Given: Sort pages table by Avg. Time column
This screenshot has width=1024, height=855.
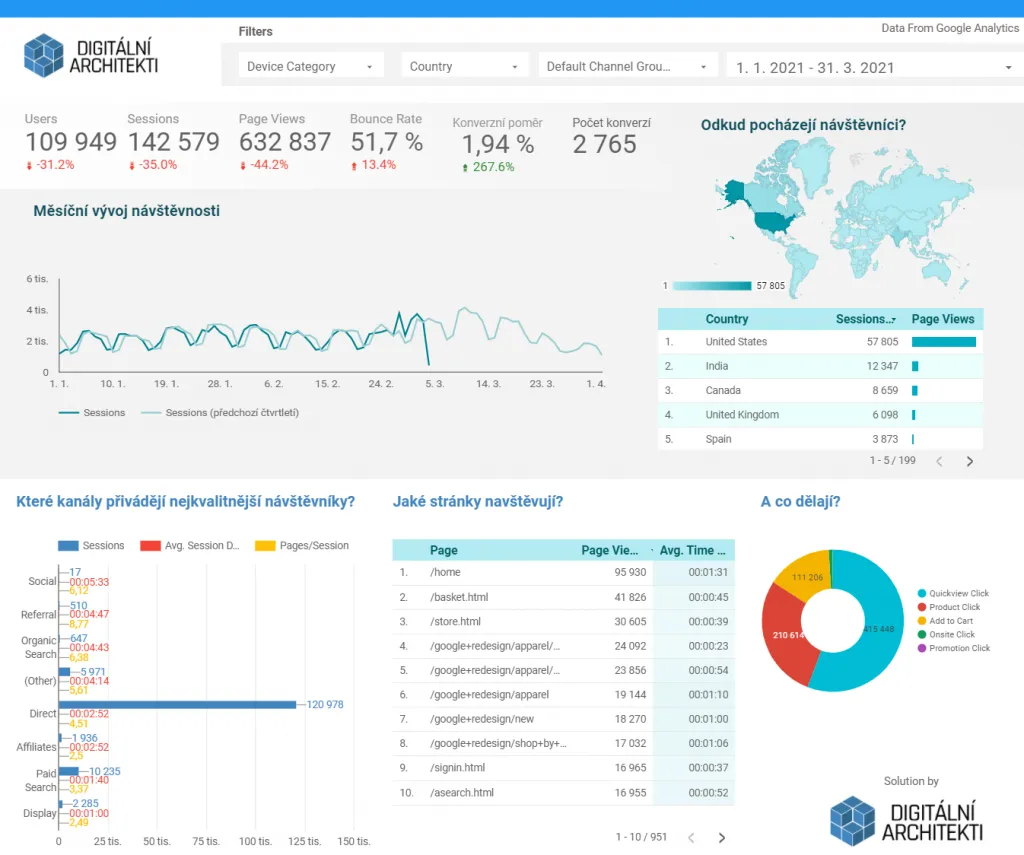Looking at the screenshot, I should pos(692,550).
